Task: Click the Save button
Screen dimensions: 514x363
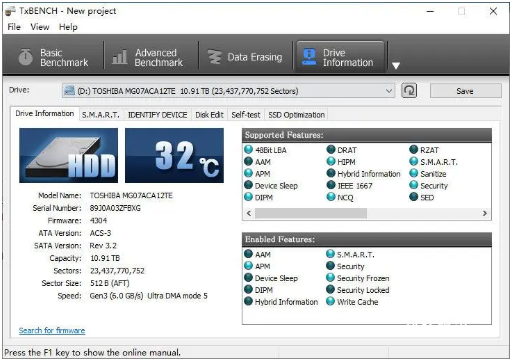Action: (465, 91)
